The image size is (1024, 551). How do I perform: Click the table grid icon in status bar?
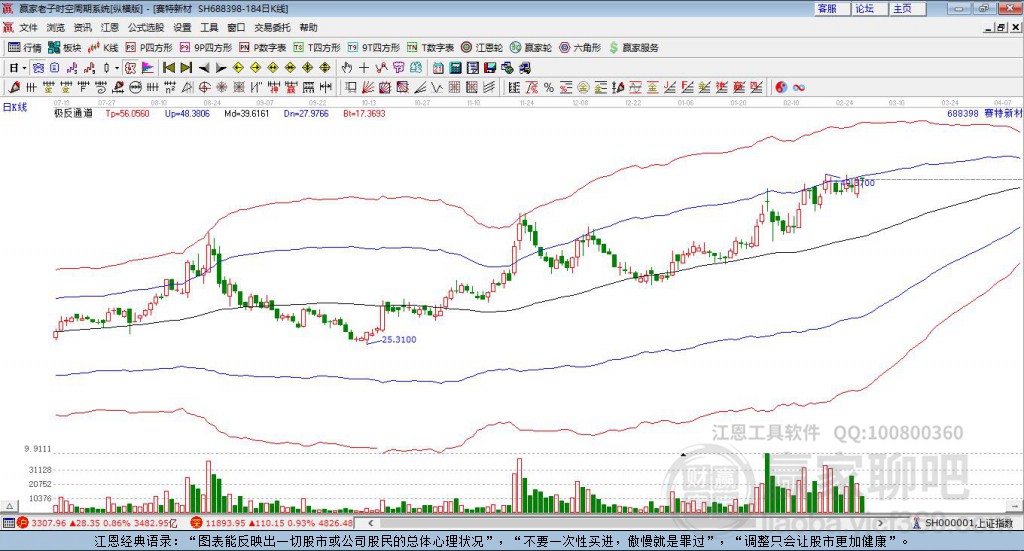8,523
